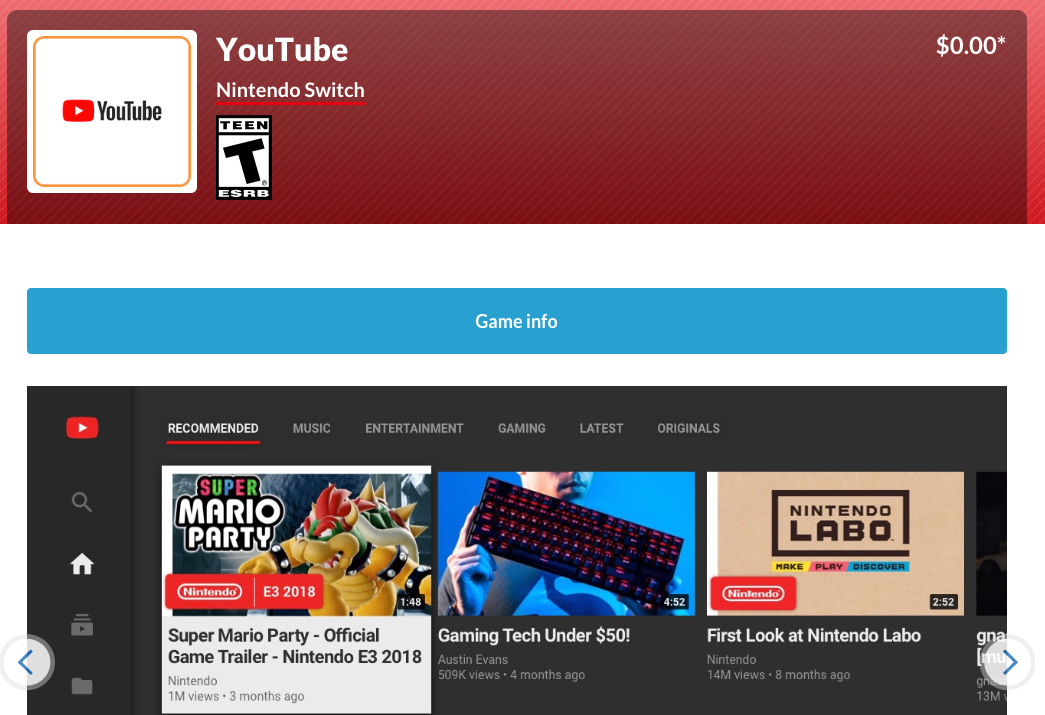Switch to the Recommended tab

[213, 428]
